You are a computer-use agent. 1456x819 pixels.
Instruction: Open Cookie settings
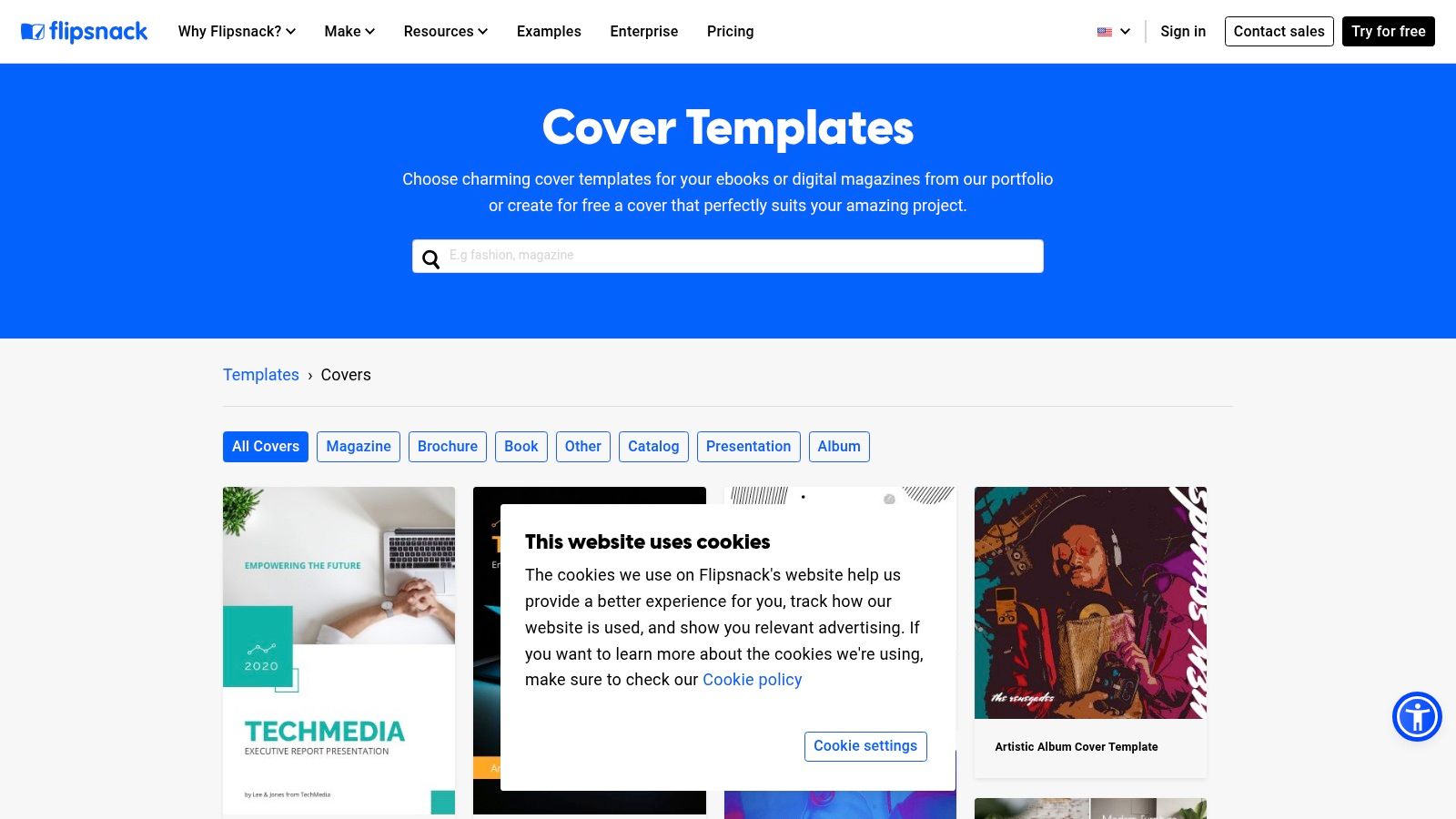[865, 746]
